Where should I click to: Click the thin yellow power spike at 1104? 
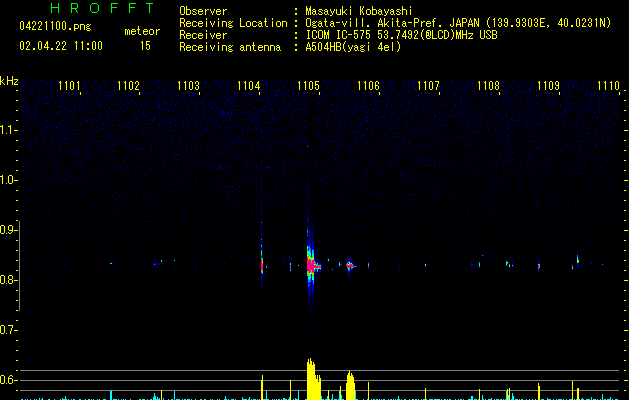point(262,388)
